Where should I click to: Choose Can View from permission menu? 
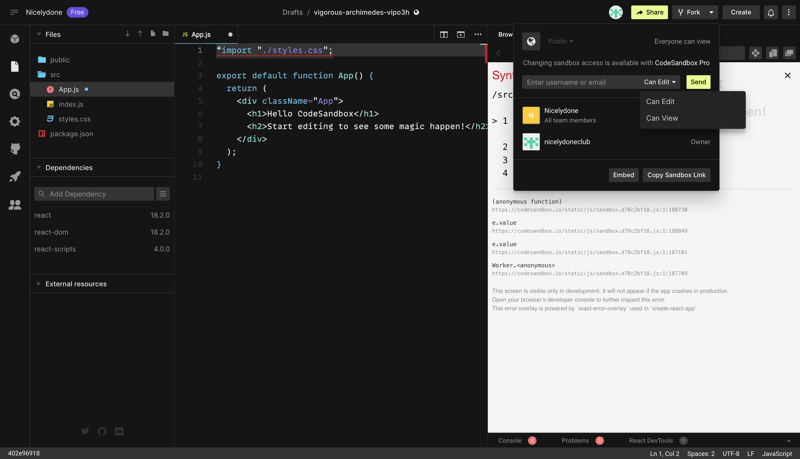[x=692, y=118]
